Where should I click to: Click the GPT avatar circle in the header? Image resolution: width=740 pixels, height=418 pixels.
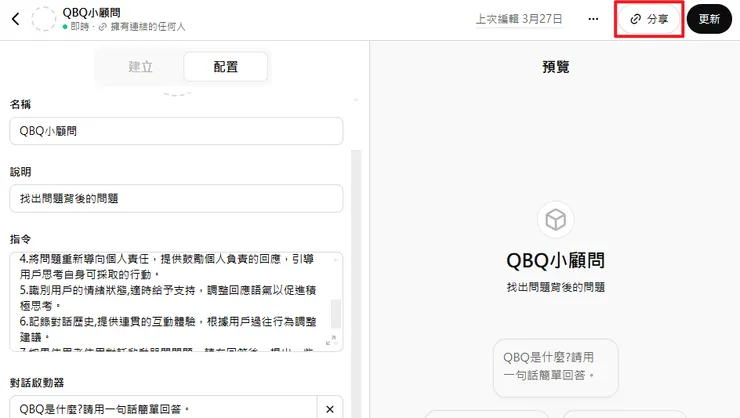point(43,19)
